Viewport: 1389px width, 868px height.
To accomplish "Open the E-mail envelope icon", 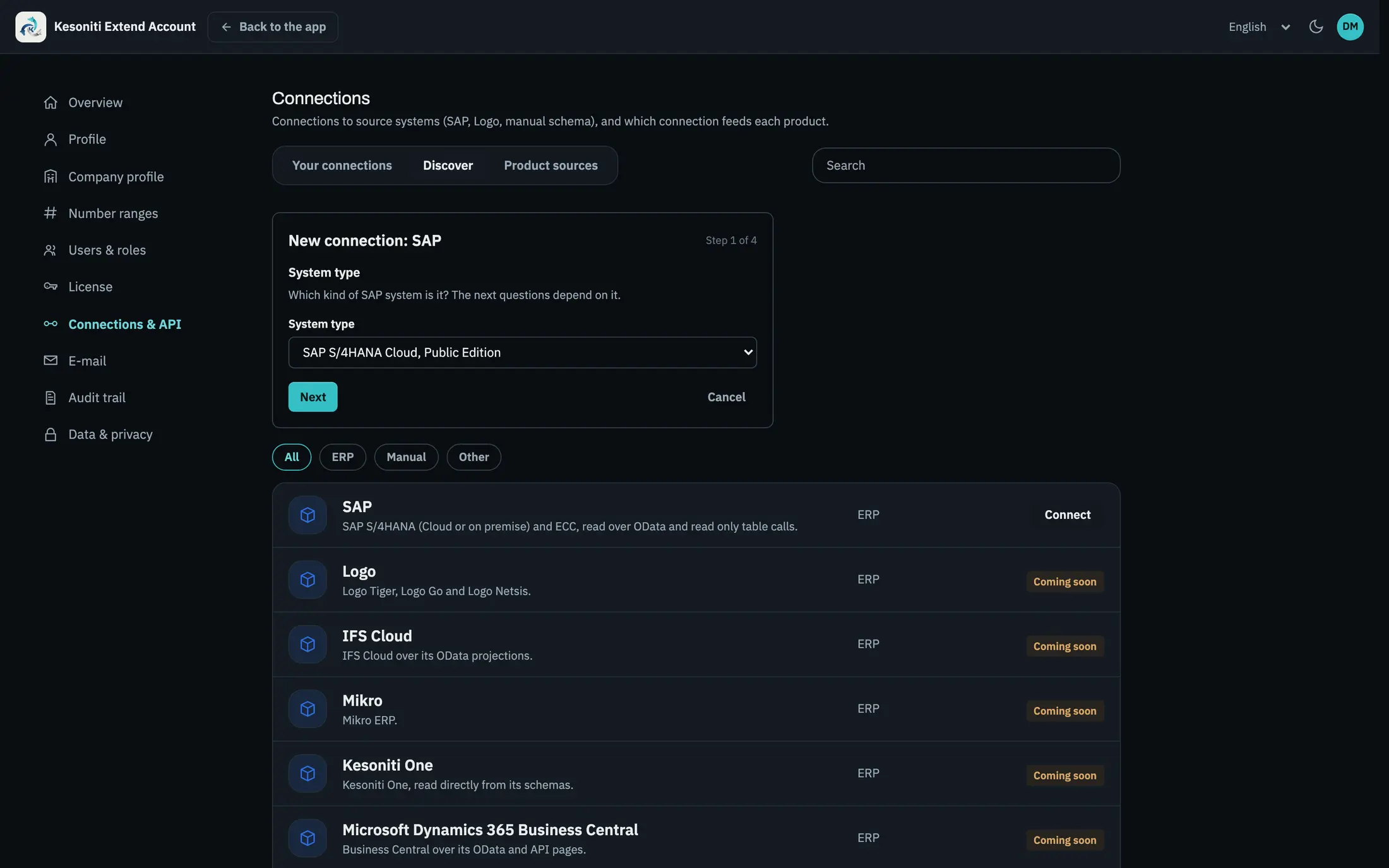I will pos(51,360).
